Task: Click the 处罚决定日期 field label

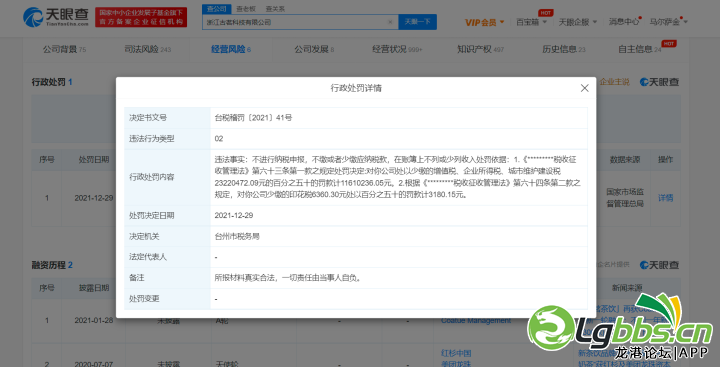Action: coord(152,215)
